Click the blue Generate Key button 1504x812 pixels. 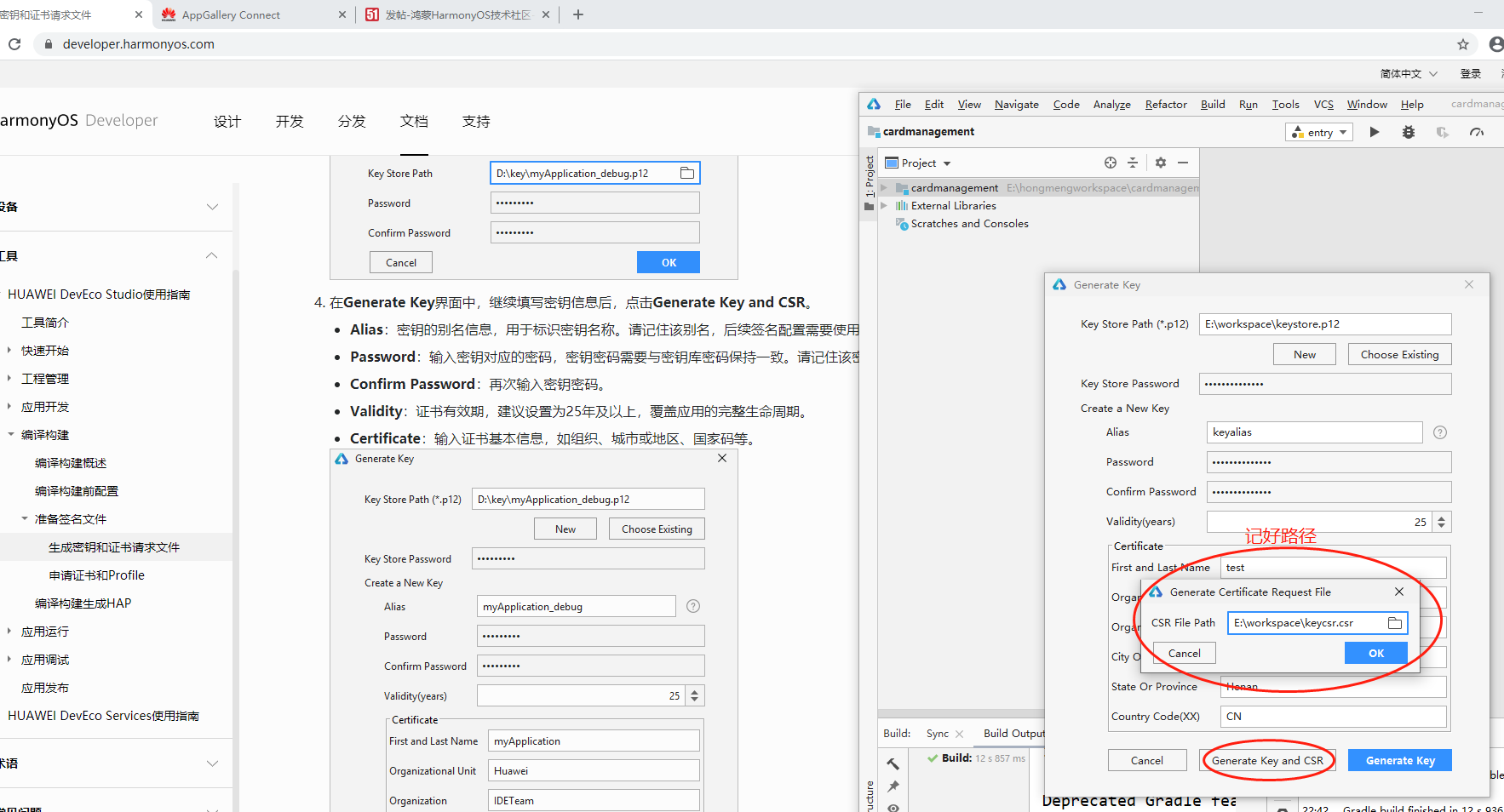[x=1400, y=761]
